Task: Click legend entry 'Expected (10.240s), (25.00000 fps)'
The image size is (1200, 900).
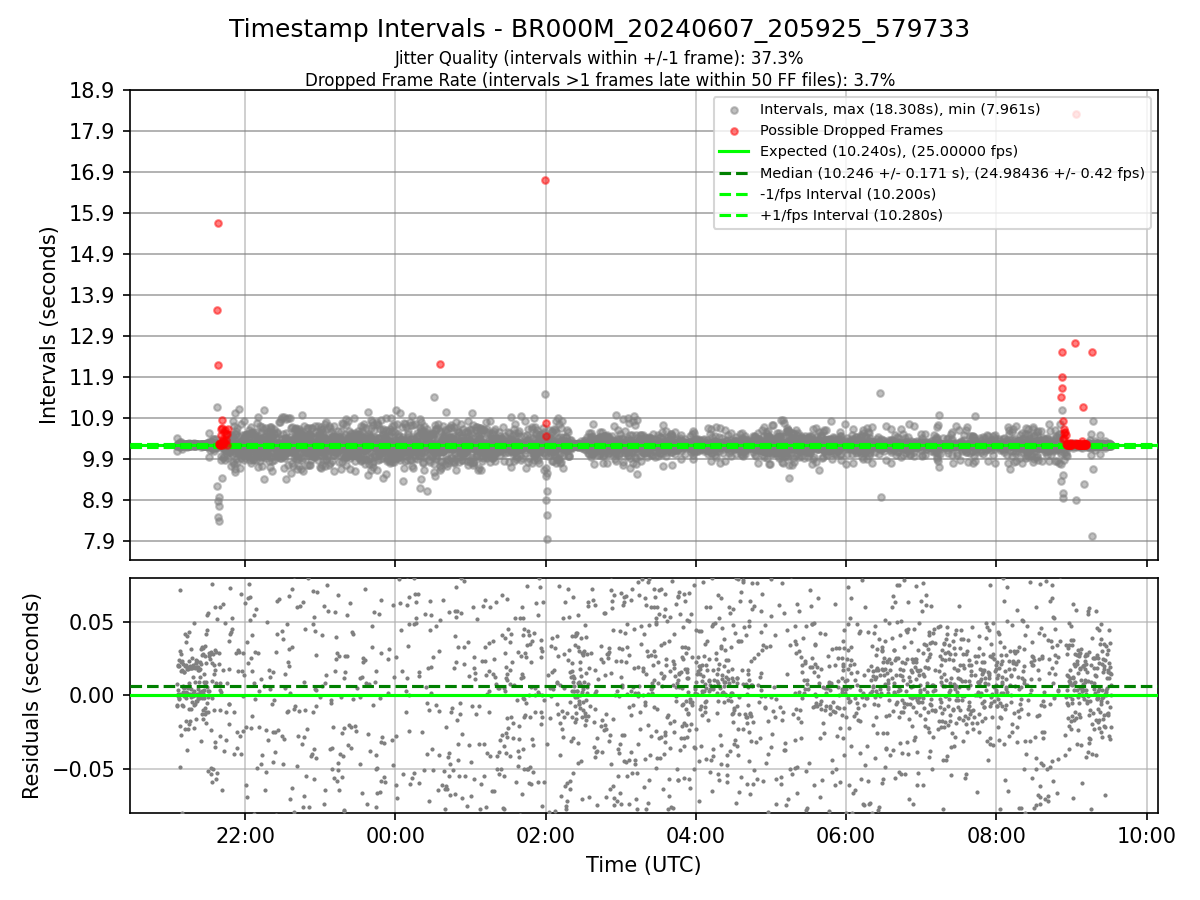Action: point(889,151)
